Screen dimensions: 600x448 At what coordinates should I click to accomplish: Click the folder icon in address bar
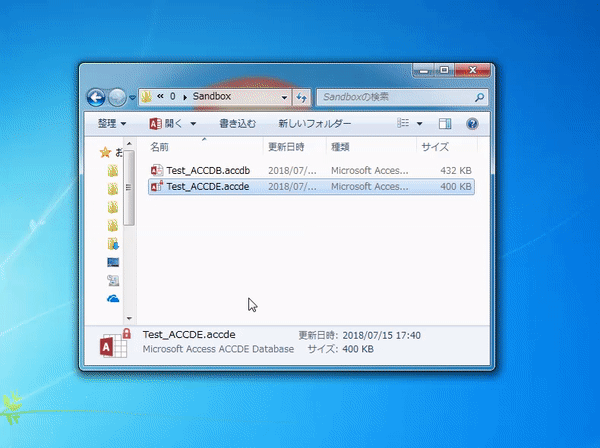point(146,97)
